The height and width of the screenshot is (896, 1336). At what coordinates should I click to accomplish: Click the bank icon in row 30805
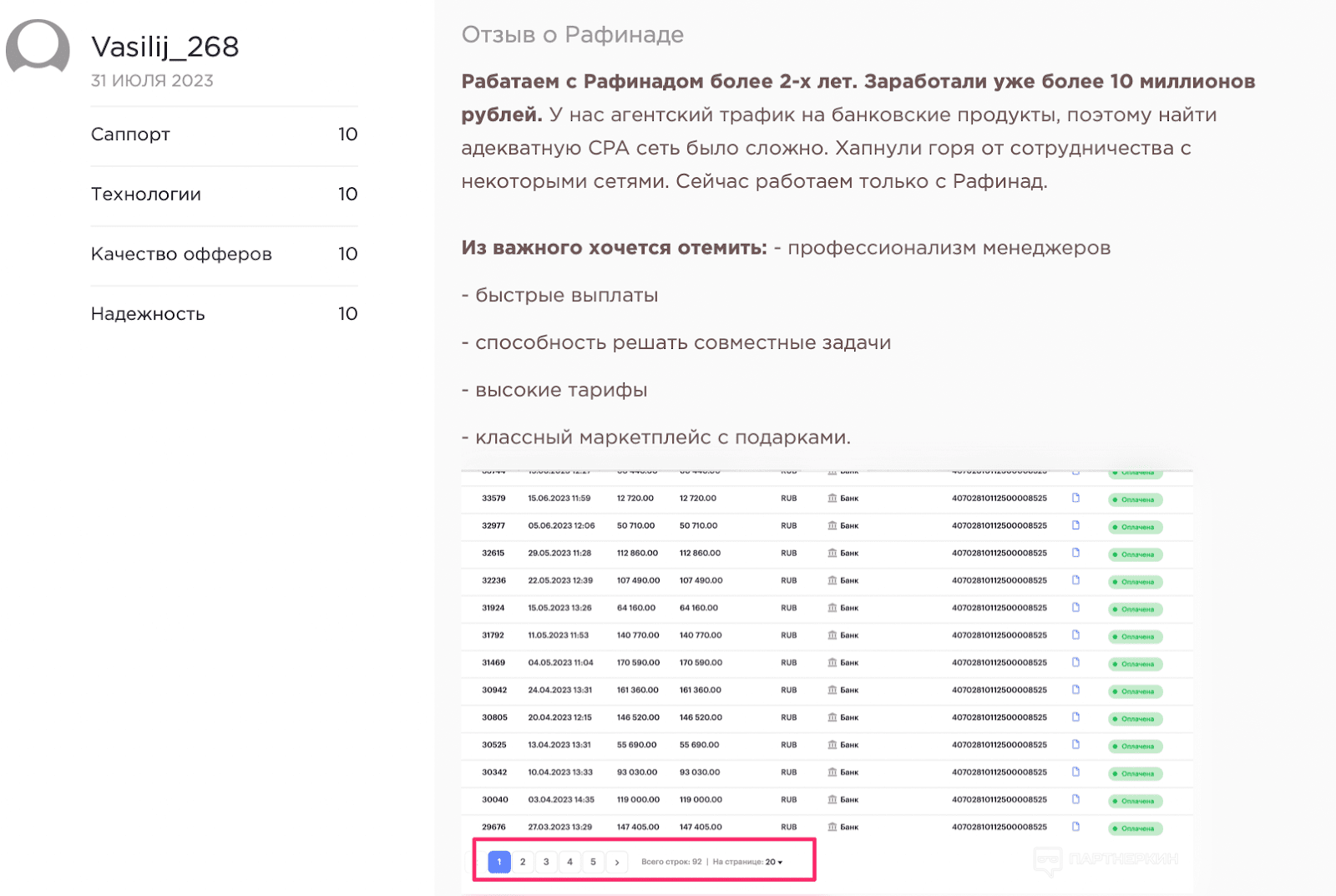[832, 717]
